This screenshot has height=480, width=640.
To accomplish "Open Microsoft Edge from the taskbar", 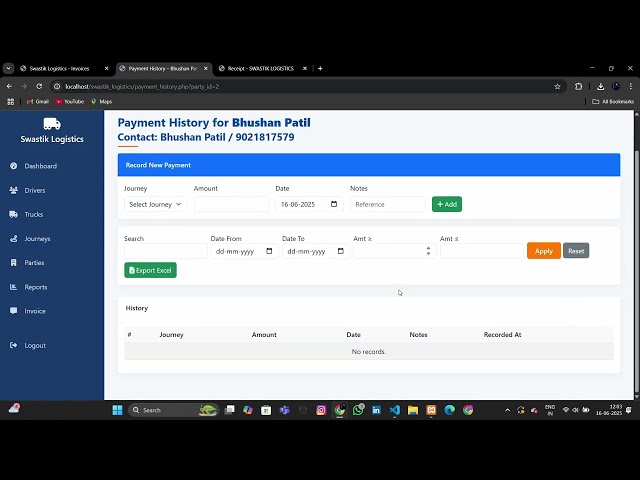I will click(x=449, y=410).
